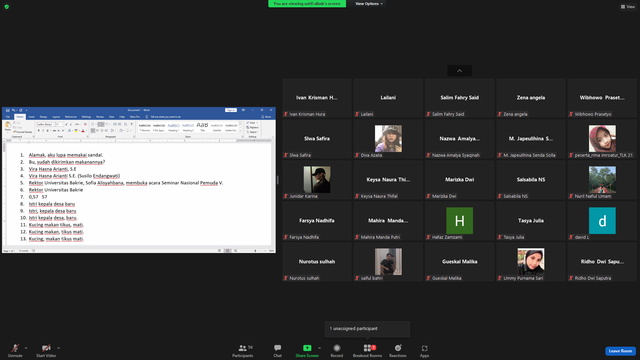Switch to the Review tab in Word
This screenshot has width=640, height=360.
[100, 117]
